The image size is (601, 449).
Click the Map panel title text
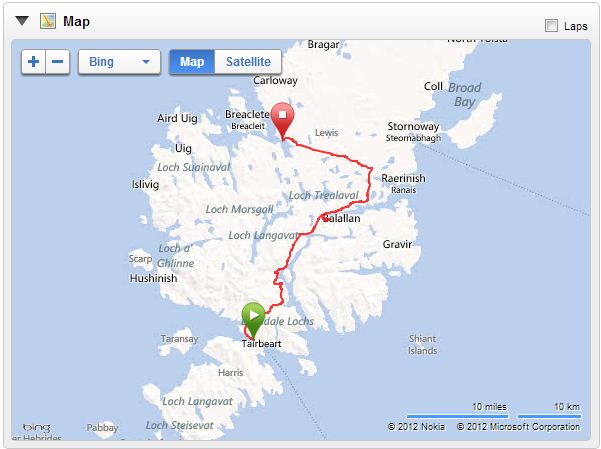(x=76, y=21)
